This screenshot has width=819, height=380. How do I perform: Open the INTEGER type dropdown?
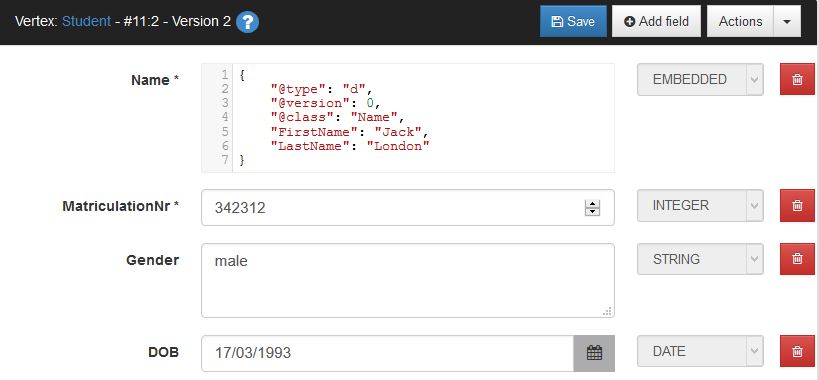700,206
